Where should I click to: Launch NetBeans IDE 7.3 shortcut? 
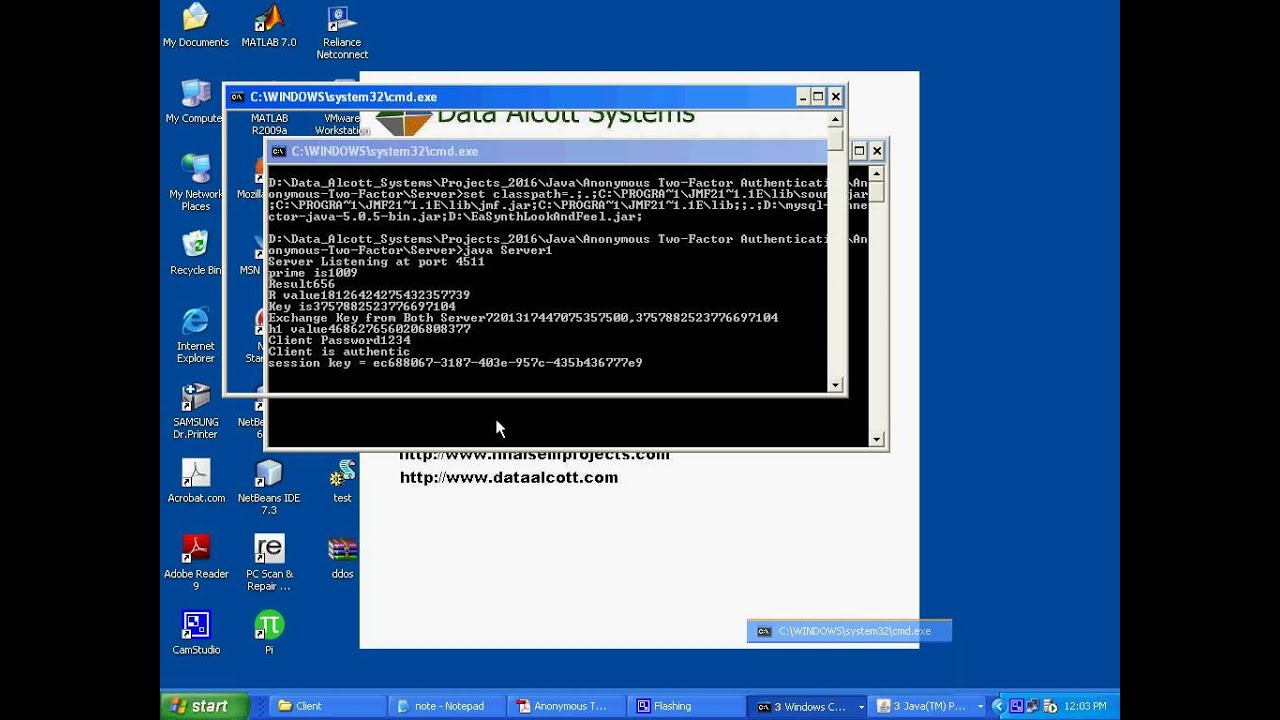269,486
